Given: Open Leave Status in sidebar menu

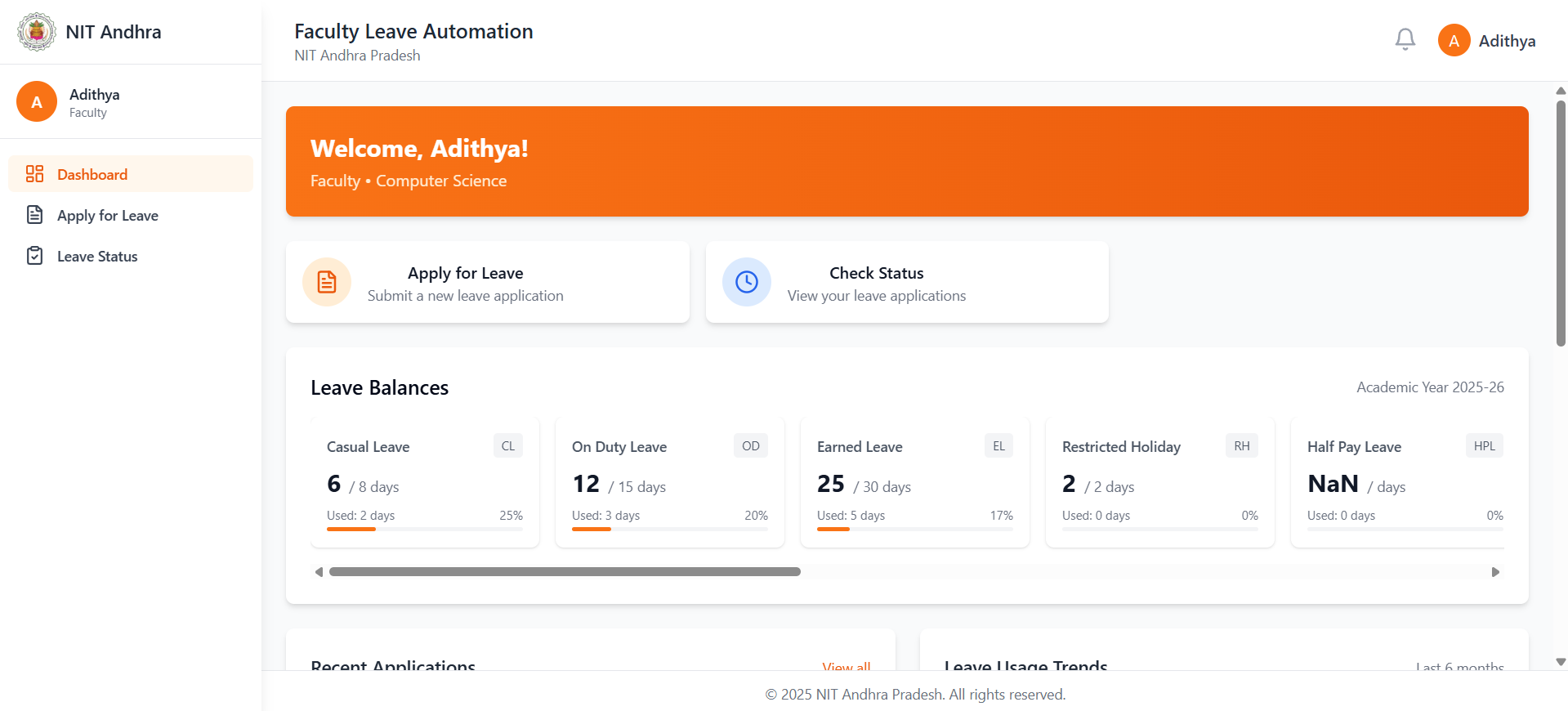Looking at the screenshot, I should [131, 256].
